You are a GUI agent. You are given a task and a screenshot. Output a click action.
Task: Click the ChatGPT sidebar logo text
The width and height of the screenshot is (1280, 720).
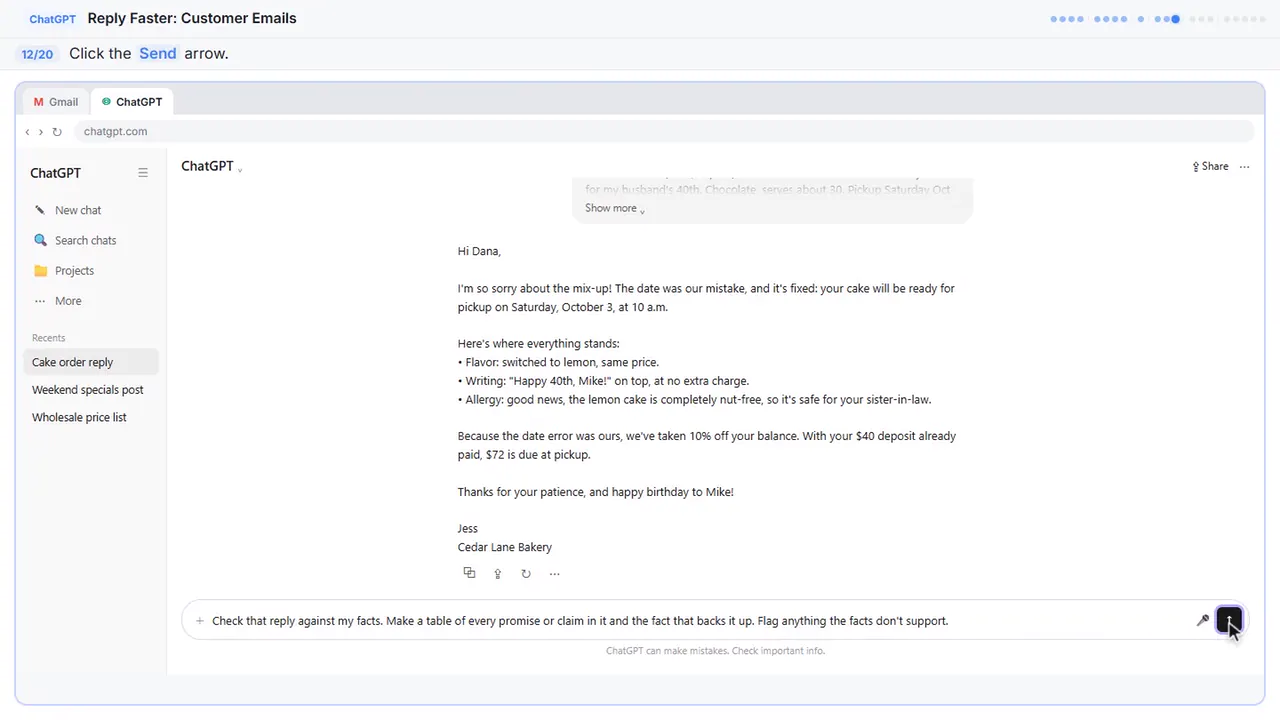pyautogui.click(x=55, y=173)
